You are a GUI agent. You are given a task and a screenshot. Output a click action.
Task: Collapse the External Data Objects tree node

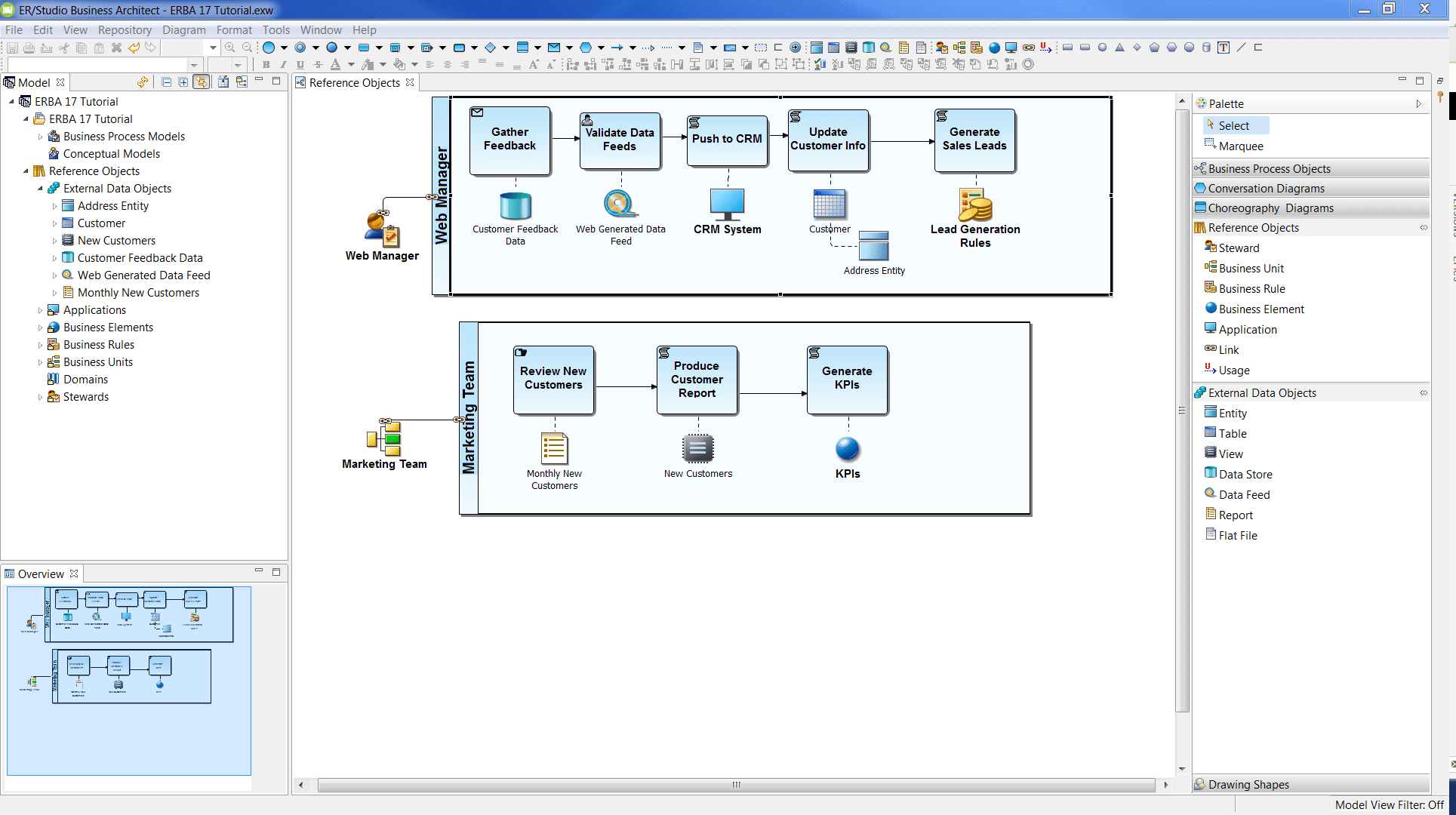point(41,189)
